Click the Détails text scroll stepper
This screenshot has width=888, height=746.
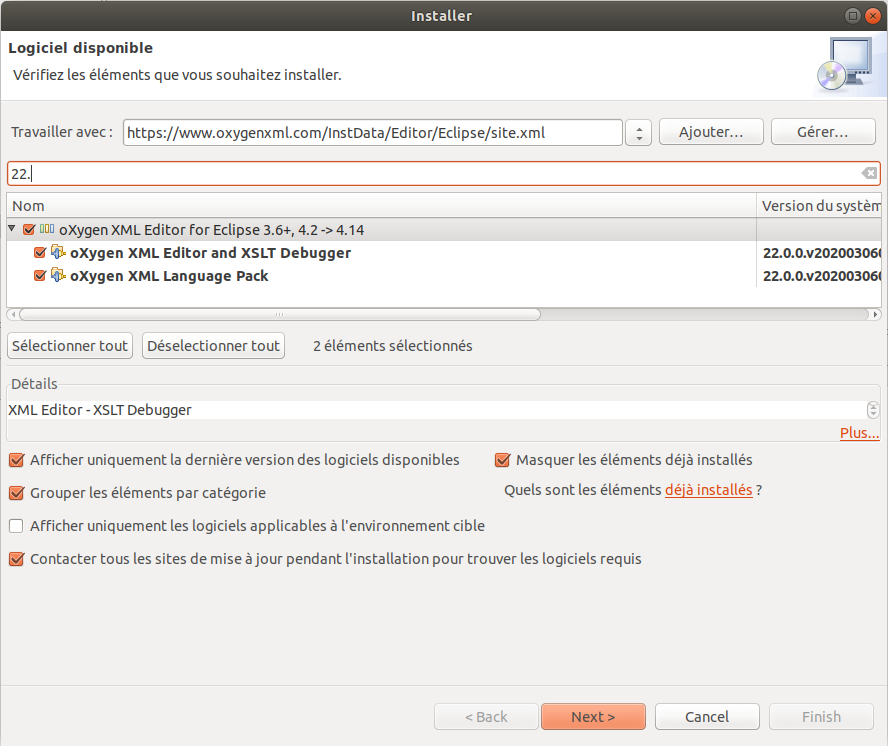[872, 410]
